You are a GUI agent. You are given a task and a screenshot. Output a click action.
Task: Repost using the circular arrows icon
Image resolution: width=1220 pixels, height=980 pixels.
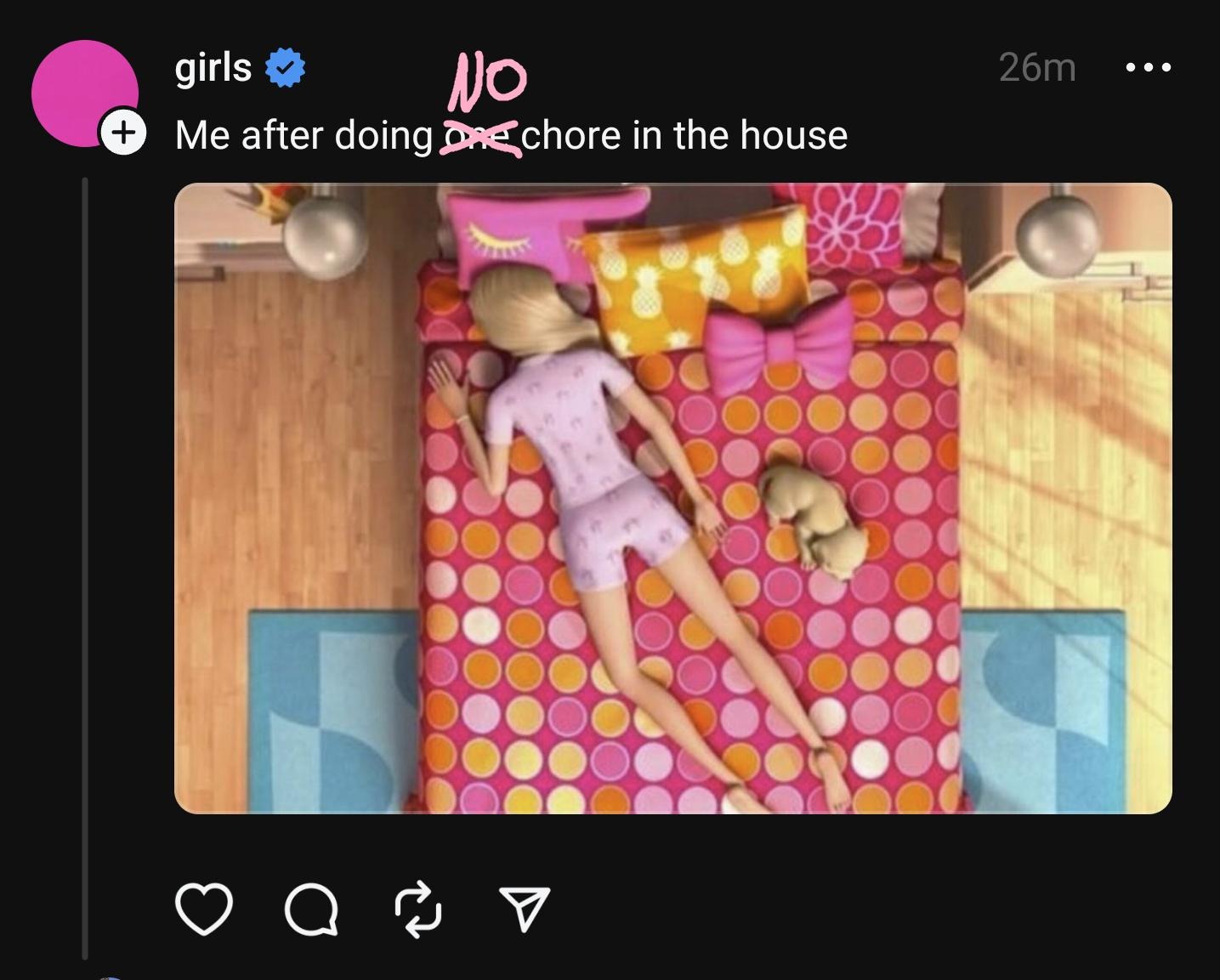418,909
